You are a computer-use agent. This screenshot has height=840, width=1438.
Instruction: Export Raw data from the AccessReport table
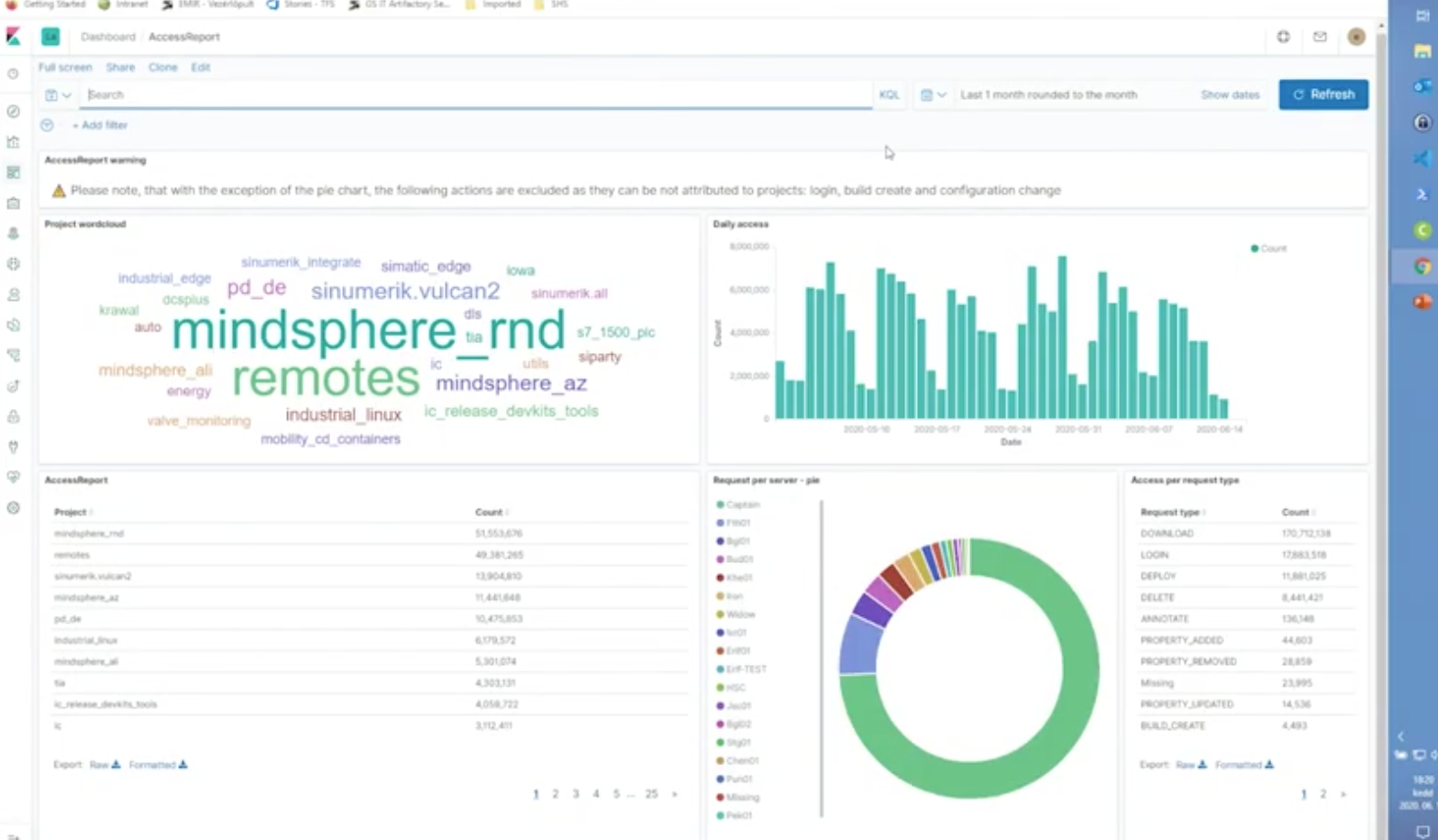click(x=105, y=765)
